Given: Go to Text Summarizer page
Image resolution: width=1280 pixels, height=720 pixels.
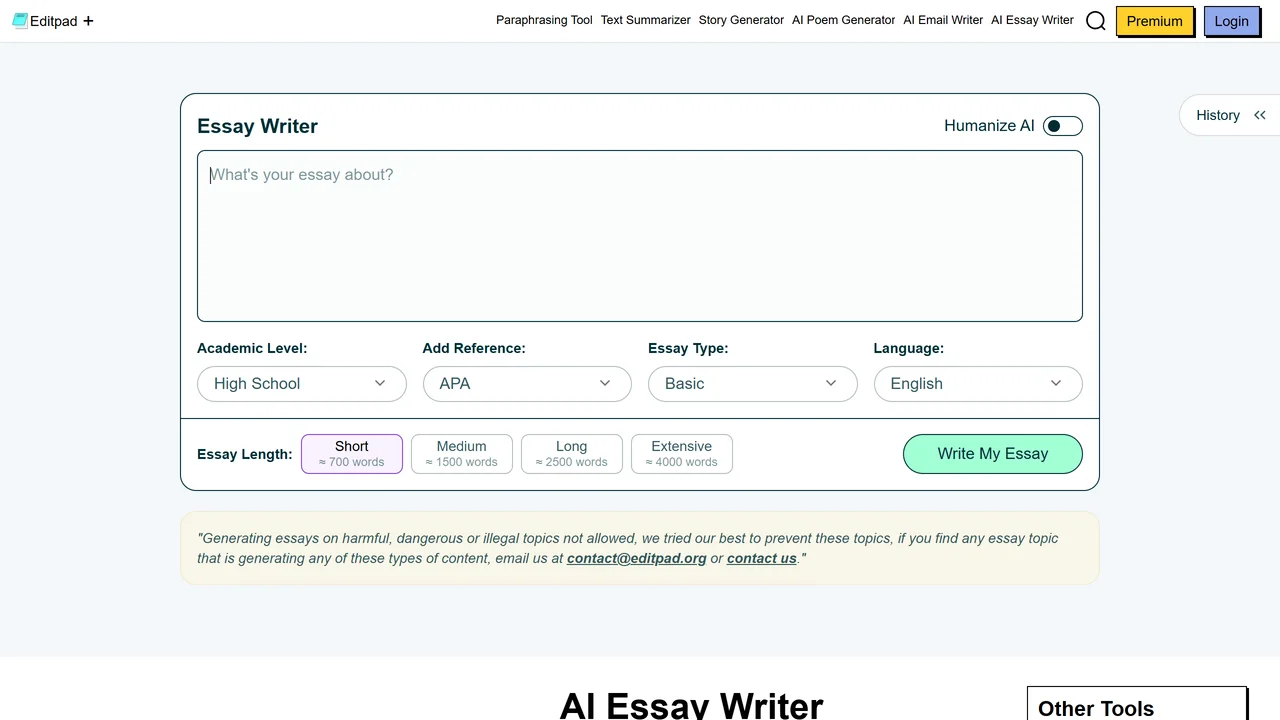Looking at the screenshot, I should 646,20.
